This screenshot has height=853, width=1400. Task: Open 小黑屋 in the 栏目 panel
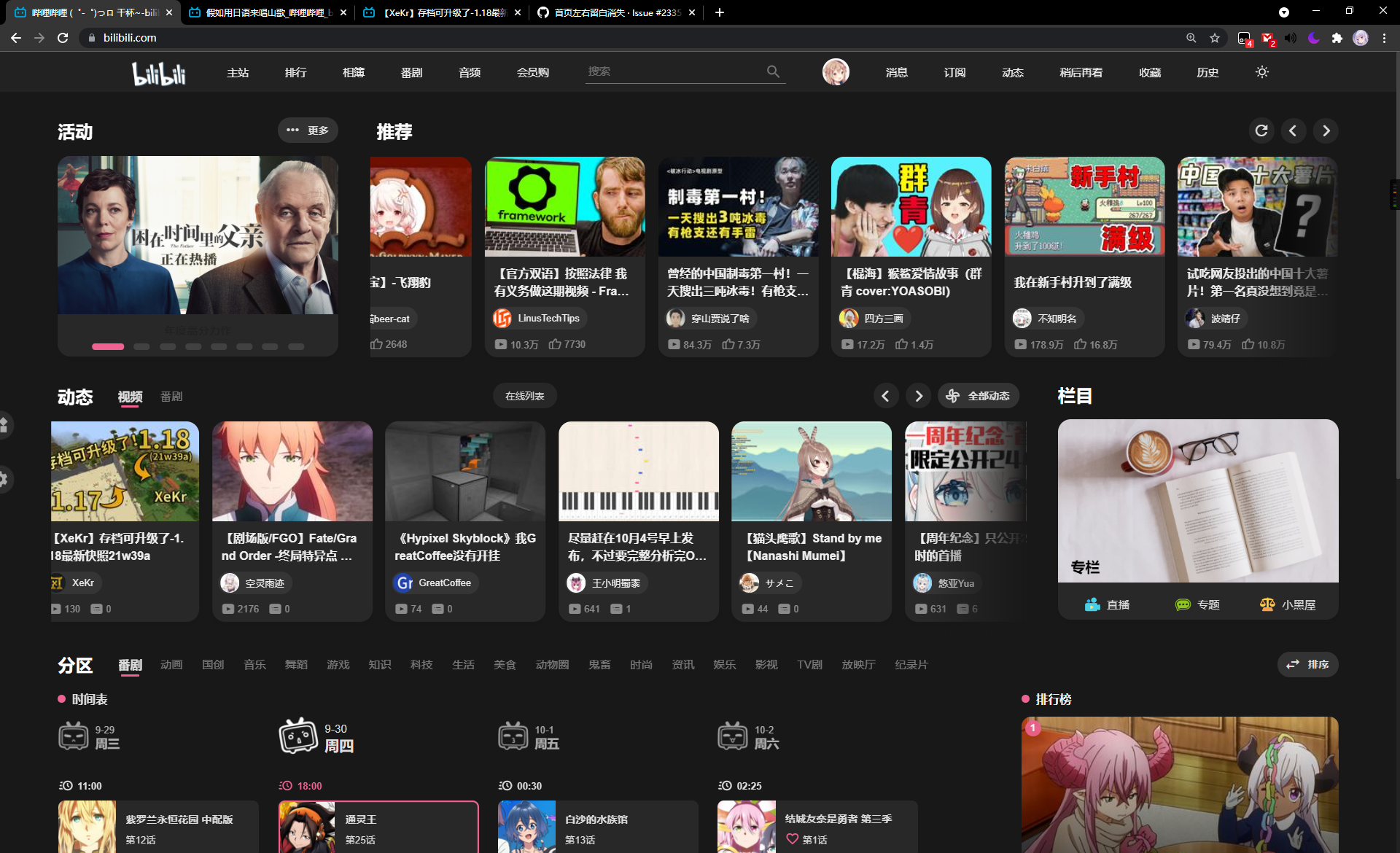click(1289, 604)
